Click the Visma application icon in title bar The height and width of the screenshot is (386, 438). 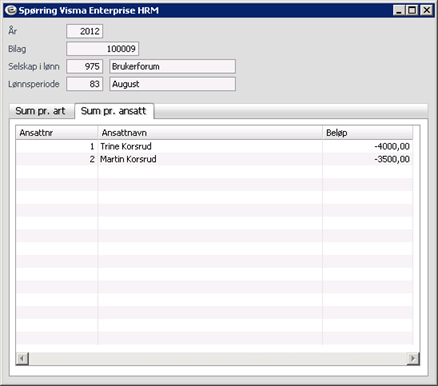(11, 10)
